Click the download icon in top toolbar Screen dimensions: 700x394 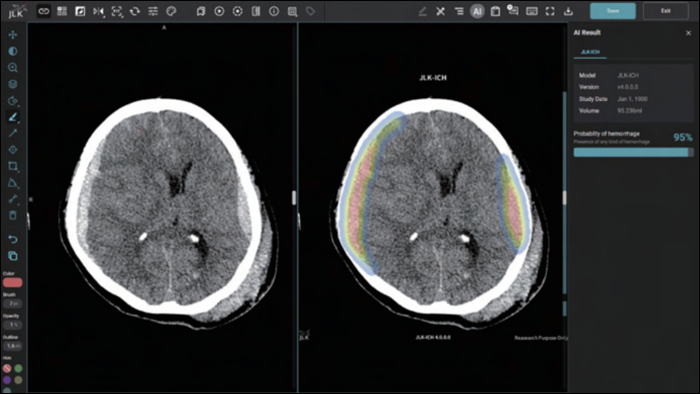(x=568, y=11)
